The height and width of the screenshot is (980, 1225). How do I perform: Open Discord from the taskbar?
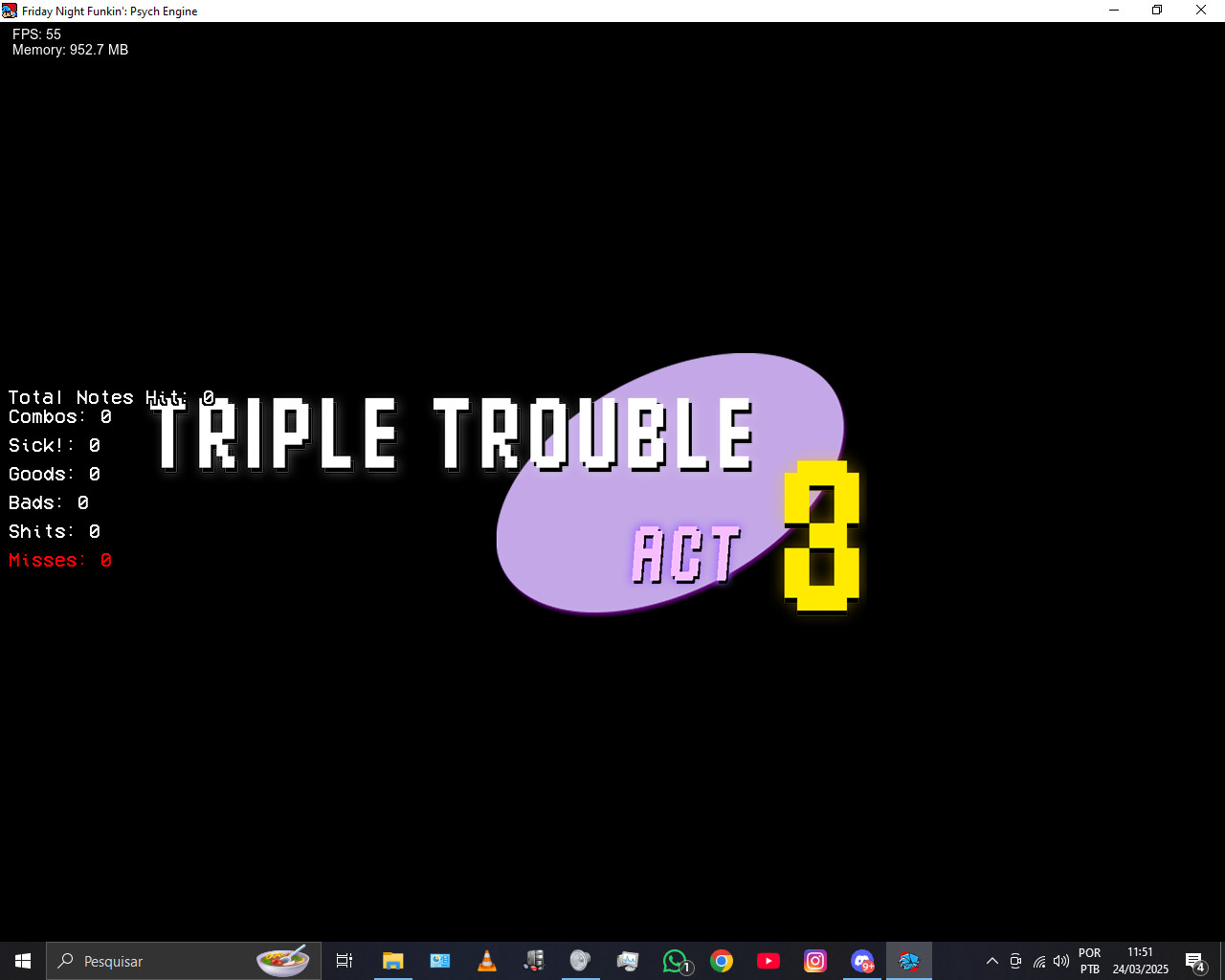click(x=862, y=961)
